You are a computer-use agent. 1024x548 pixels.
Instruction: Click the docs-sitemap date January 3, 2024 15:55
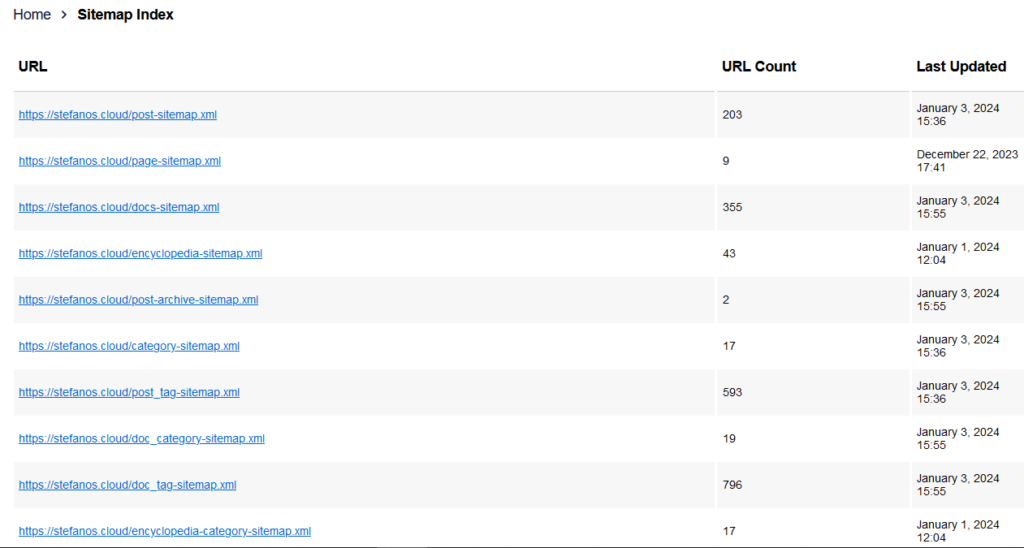tap(958, 207)
